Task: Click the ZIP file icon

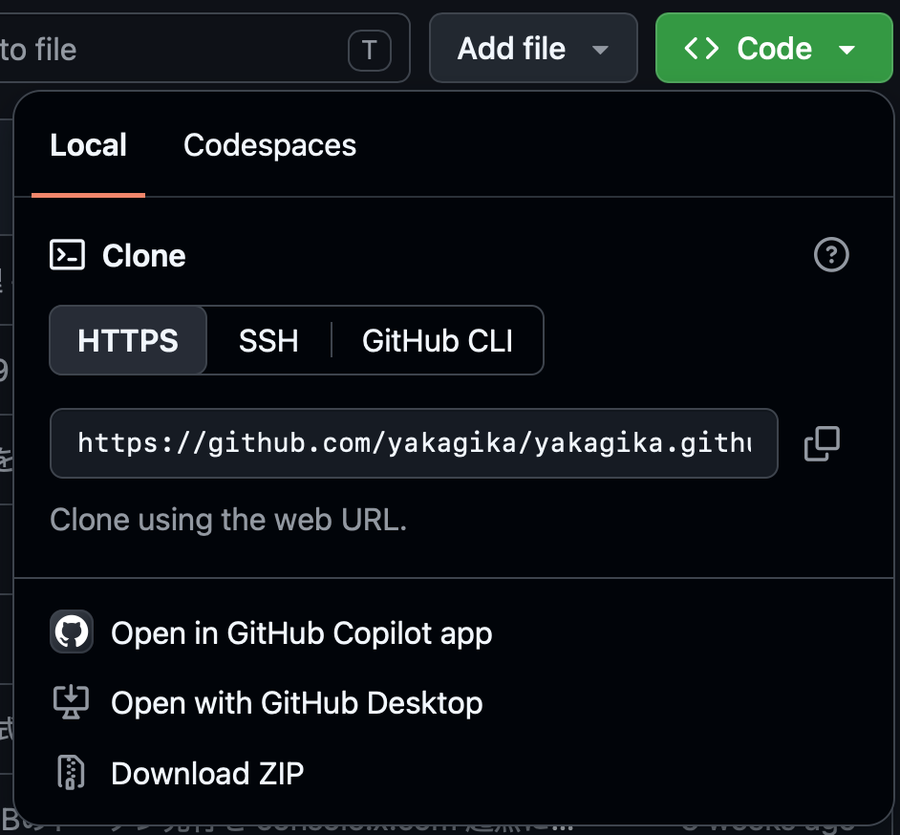Action: click(71, 772)
